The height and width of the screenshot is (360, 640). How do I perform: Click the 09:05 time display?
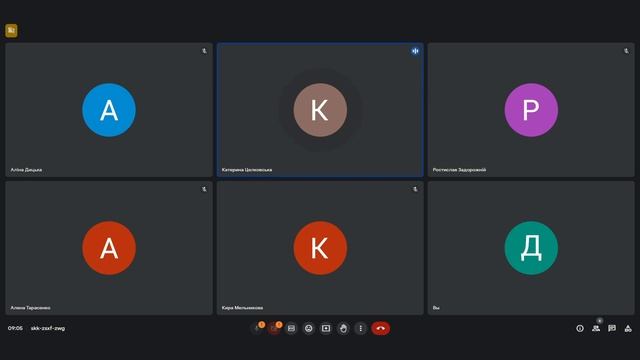(15, 328)
